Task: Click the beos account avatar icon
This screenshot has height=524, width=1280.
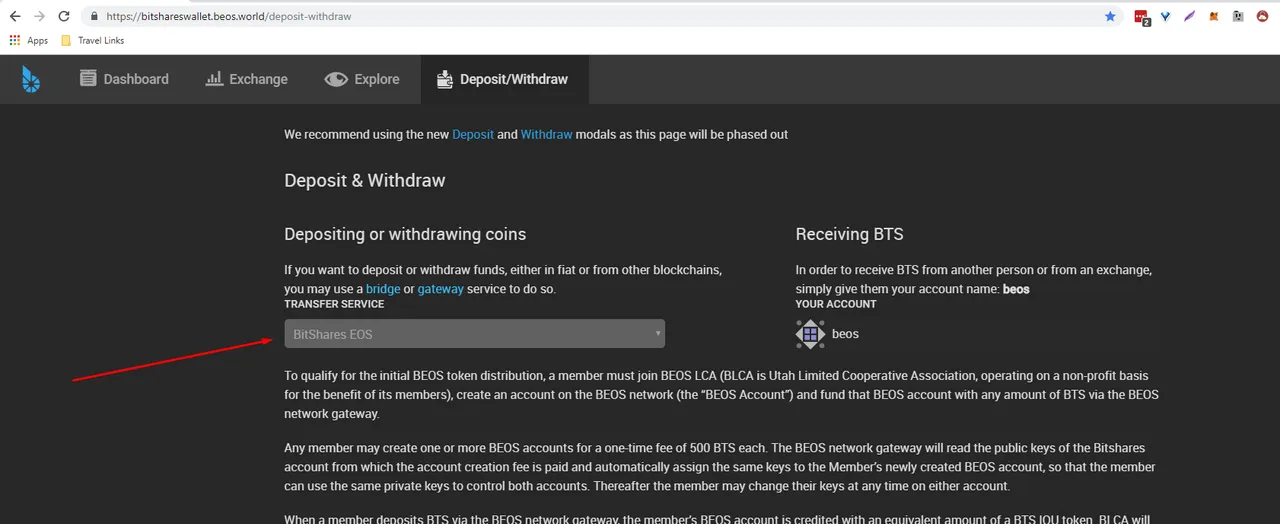Action: 810,334
